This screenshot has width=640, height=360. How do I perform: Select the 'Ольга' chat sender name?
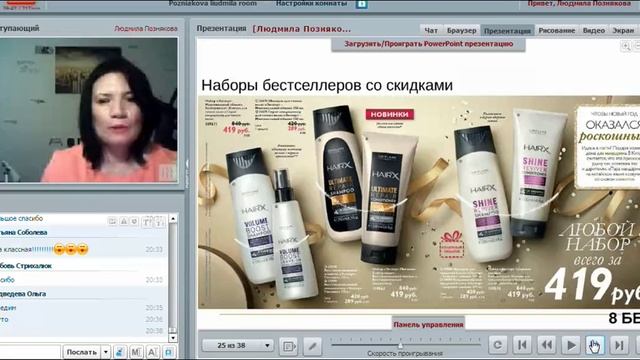(x=36, y=293)
